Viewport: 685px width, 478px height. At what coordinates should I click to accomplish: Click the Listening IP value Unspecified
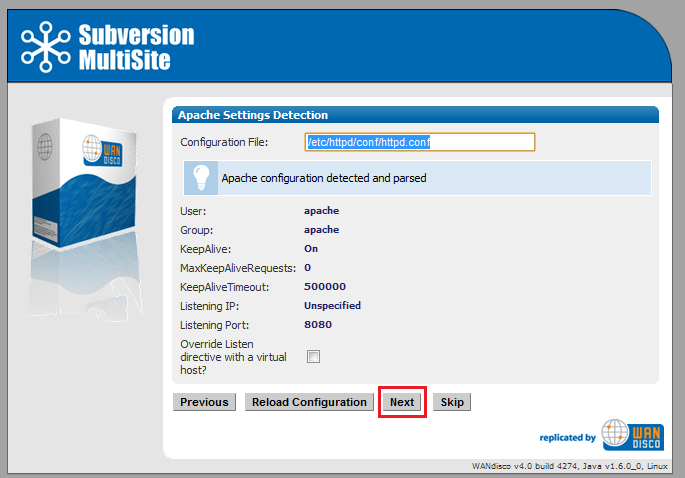tap(332, 305)
